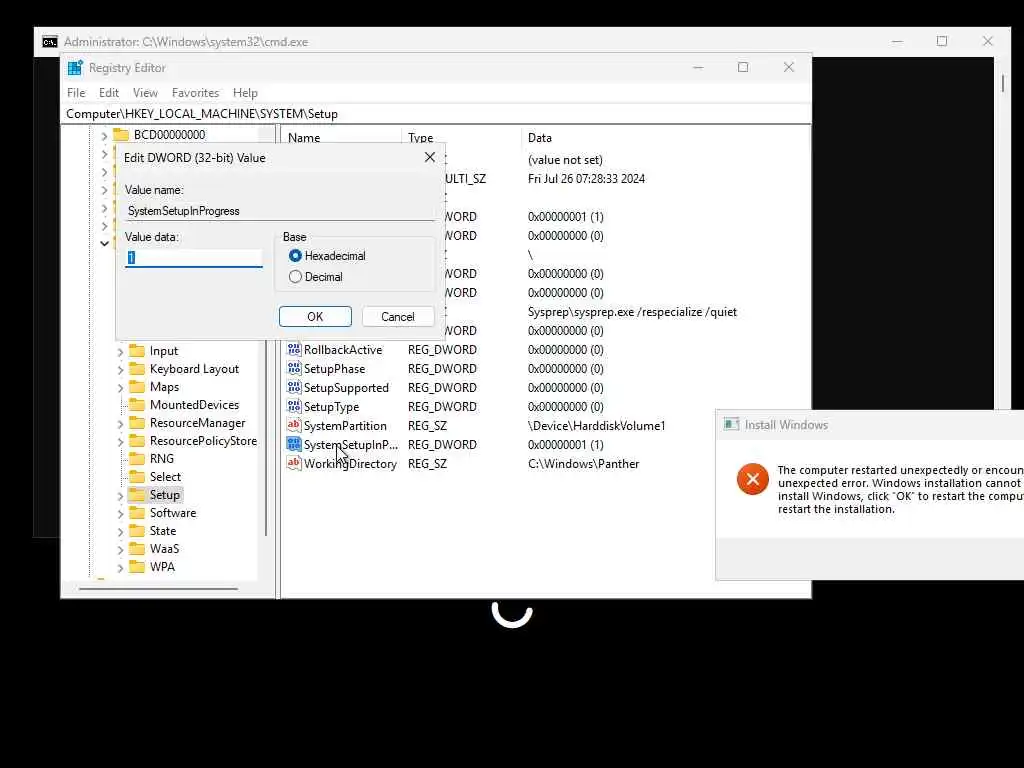Click the WorkingDirectory string value icon
This screenshot has height=768, width=1024.
click(x=294, y=463)
